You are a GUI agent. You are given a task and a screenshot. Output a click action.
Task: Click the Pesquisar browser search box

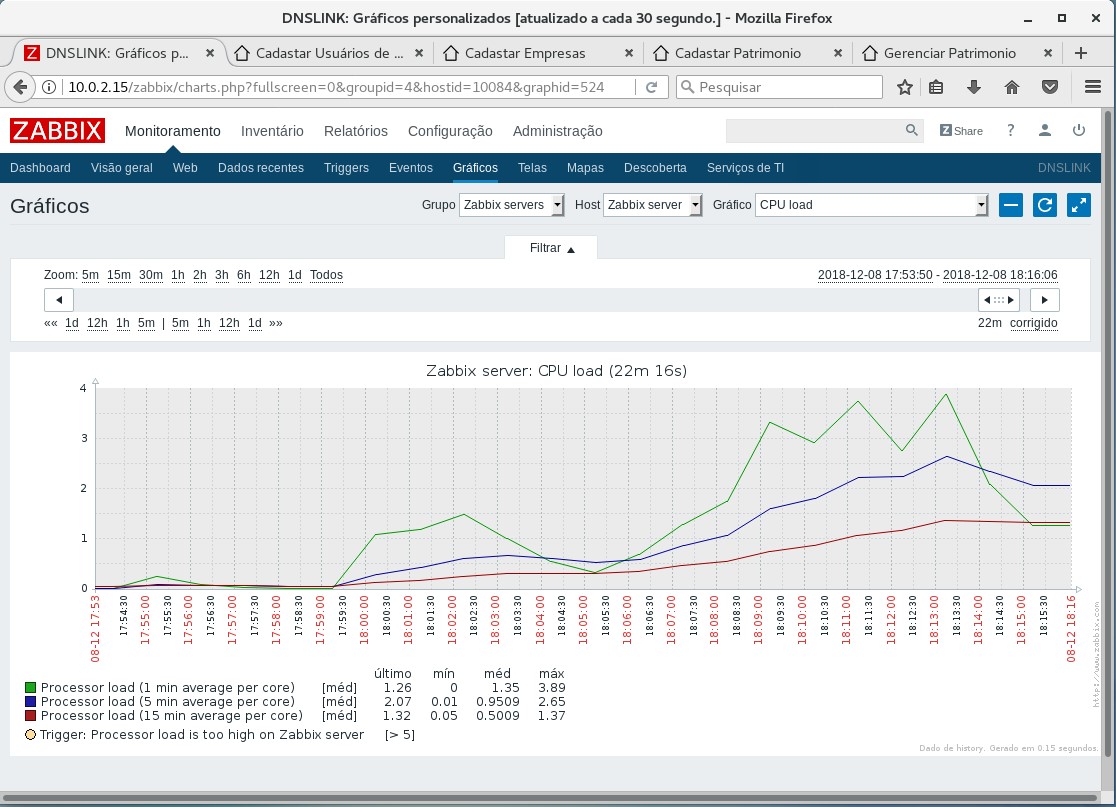click(x=779, y=87)
